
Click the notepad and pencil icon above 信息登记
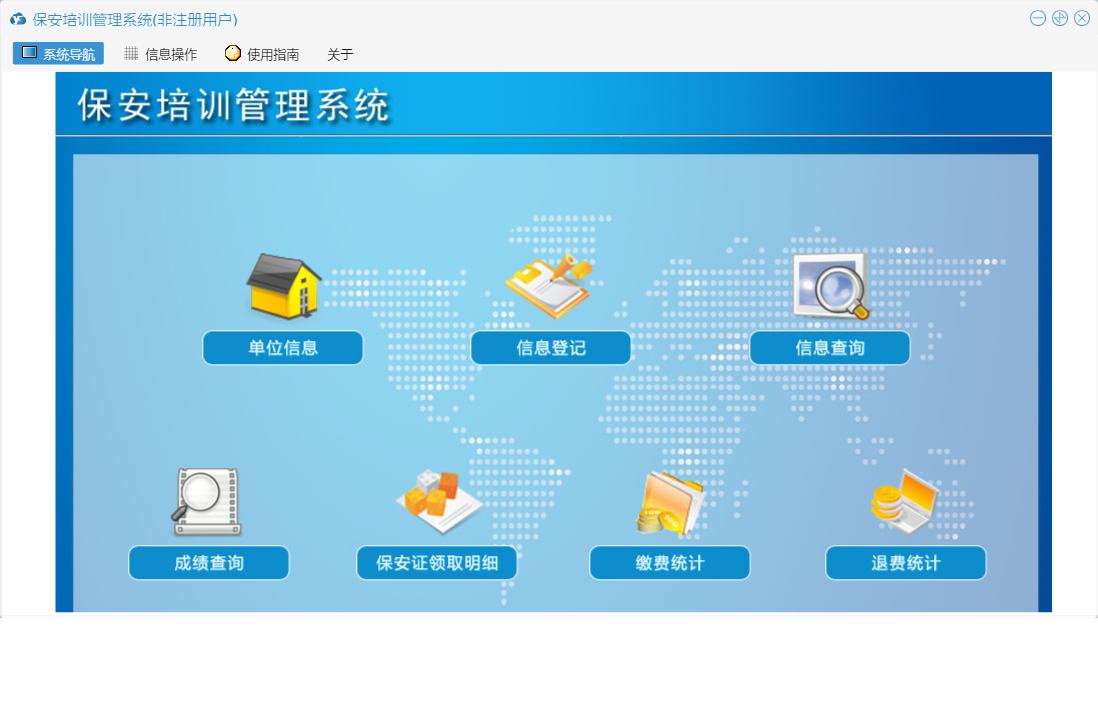(549, 286)
